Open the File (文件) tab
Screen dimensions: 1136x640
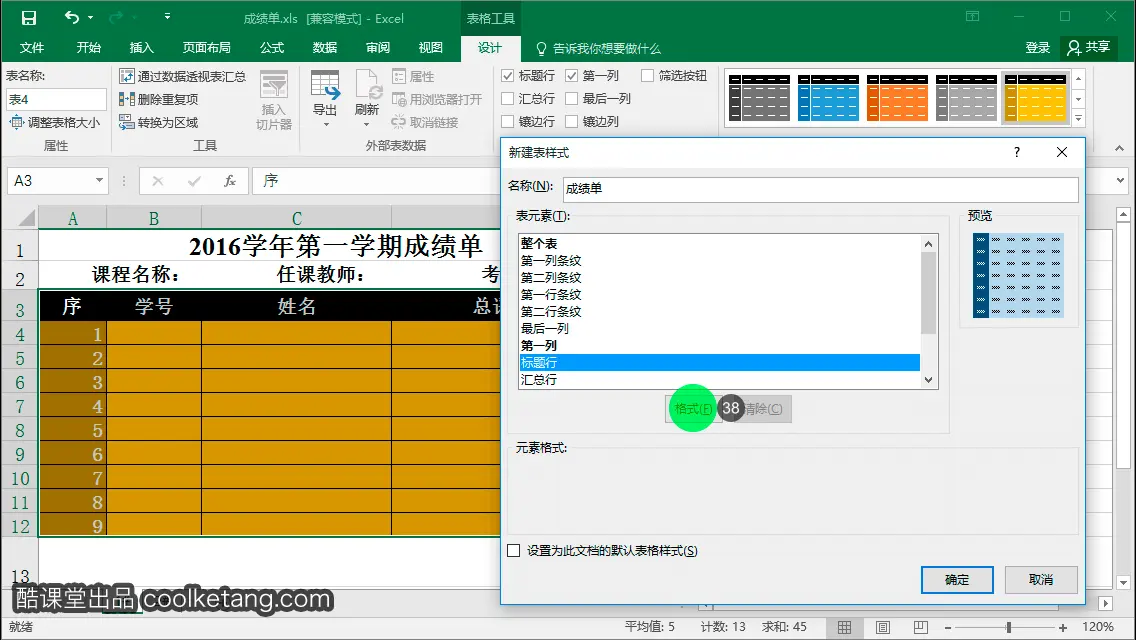coord(31,48)
